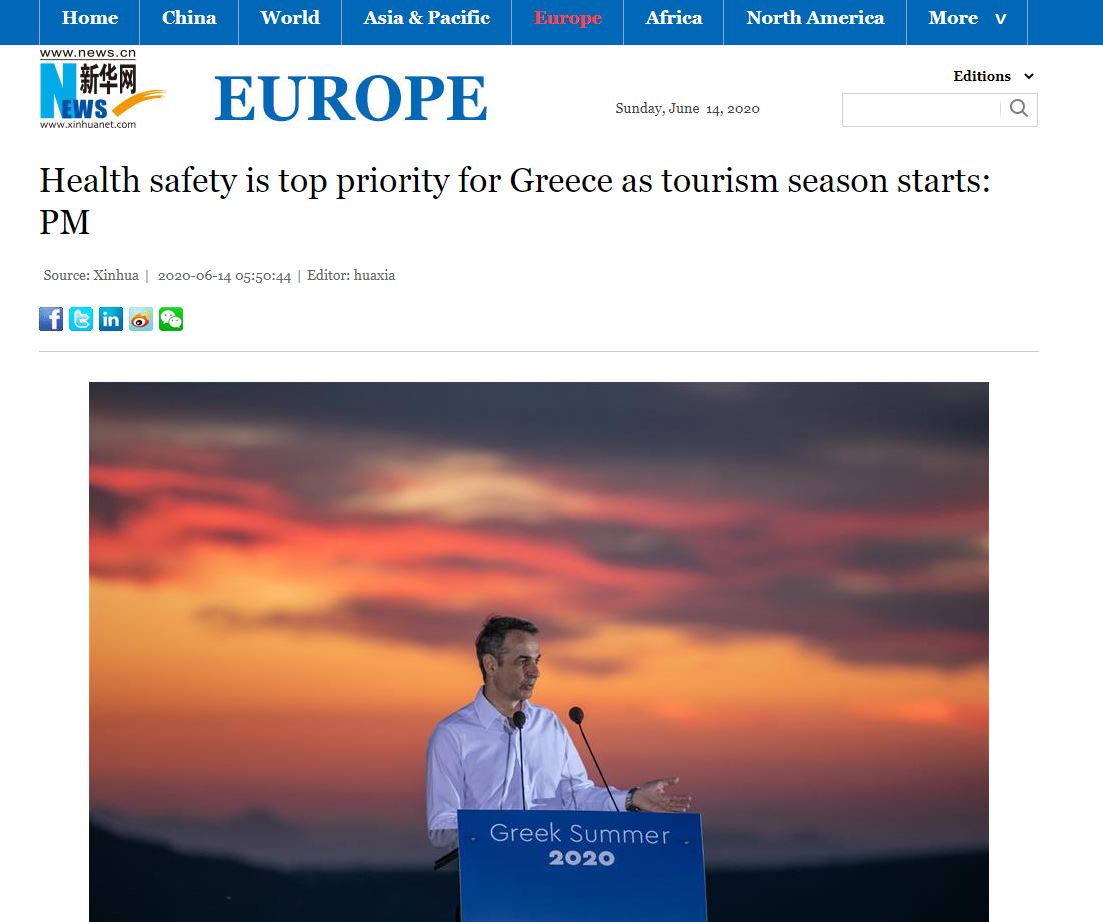This screenshot has width=1103, height=922.
Task: Select the Europe navigation item
Action: pyautogui.click(x=568, y=18)
